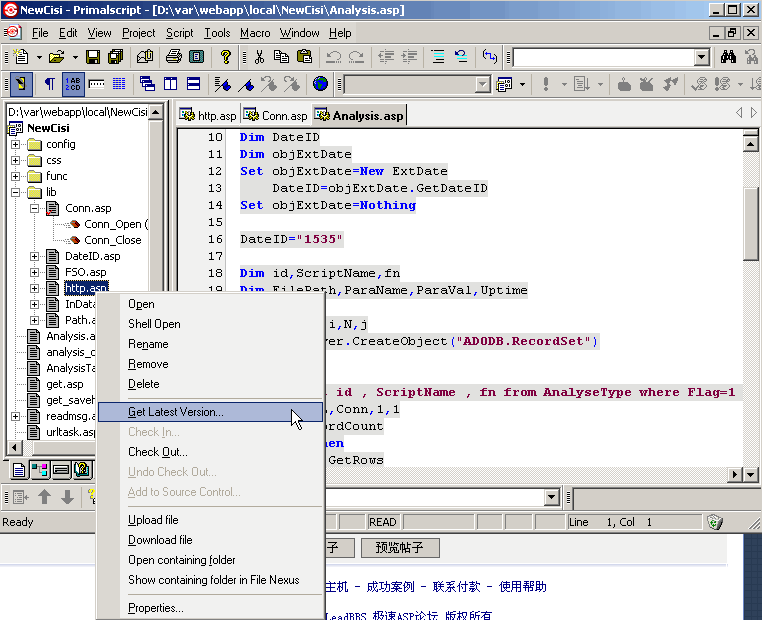Select Upload file in context menu
The image size is (762, 620).
pos(210,520)
